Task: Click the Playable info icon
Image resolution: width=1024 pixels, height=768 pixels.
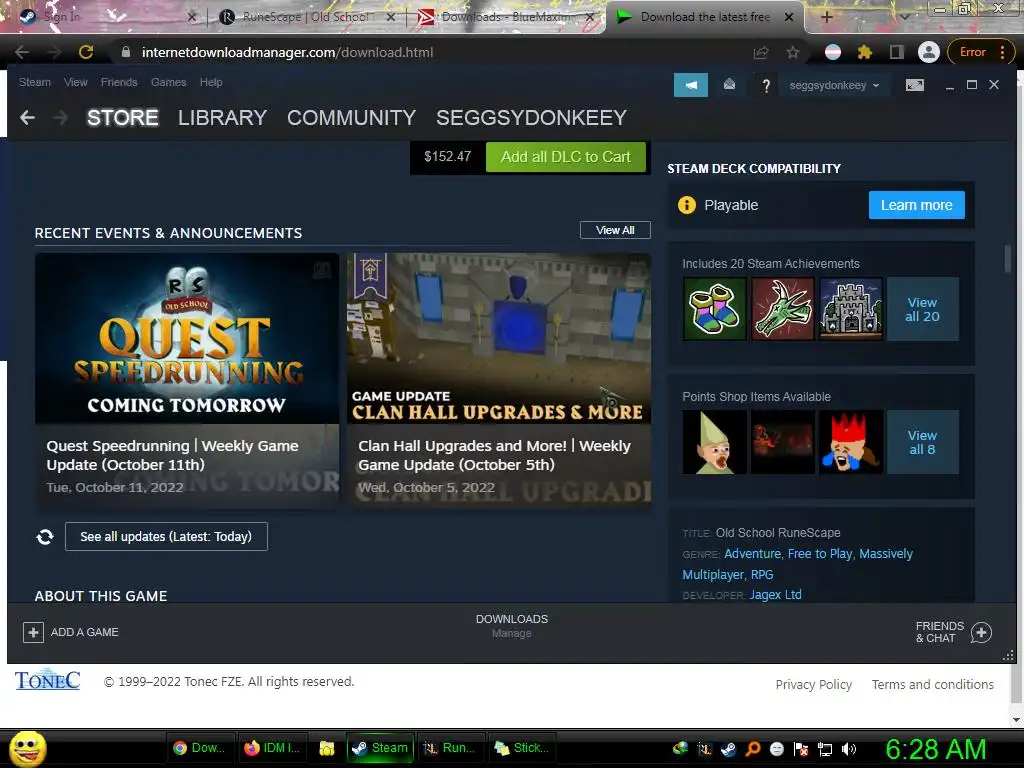Action: coord(687,205)
